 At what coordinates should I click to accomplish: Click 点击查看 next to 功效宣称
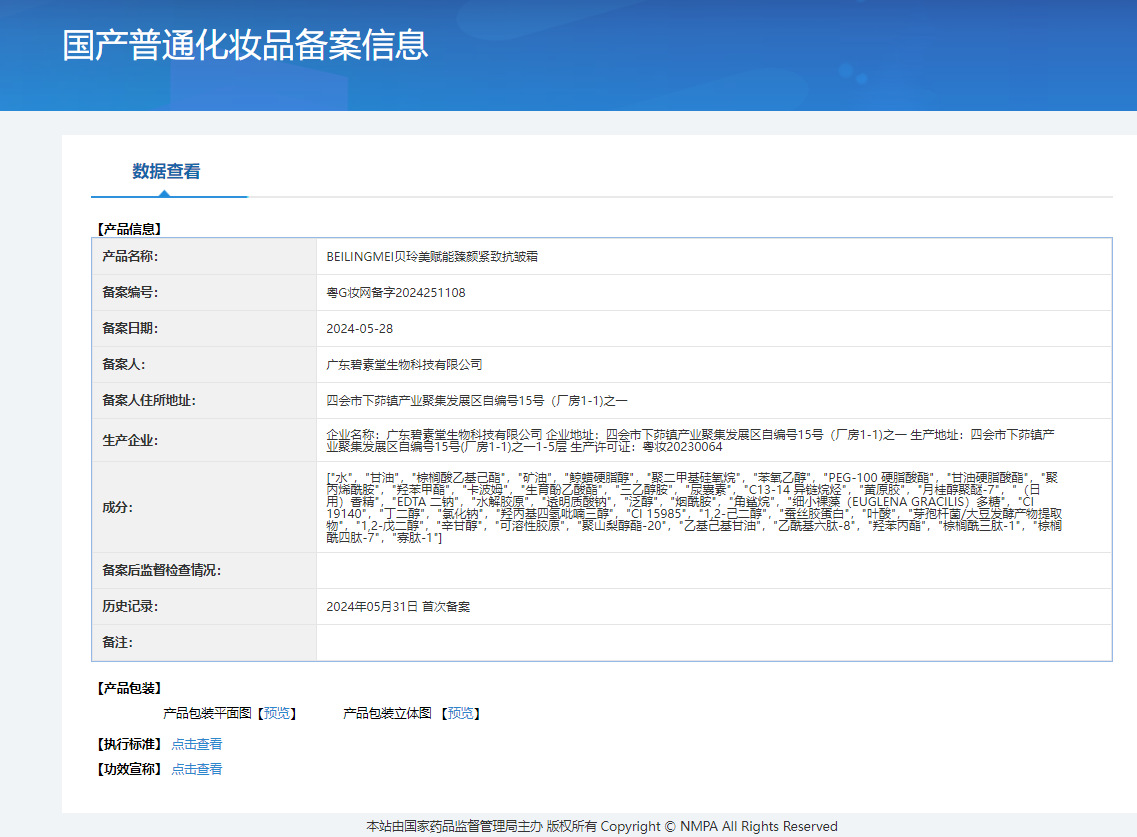[197, 769]
